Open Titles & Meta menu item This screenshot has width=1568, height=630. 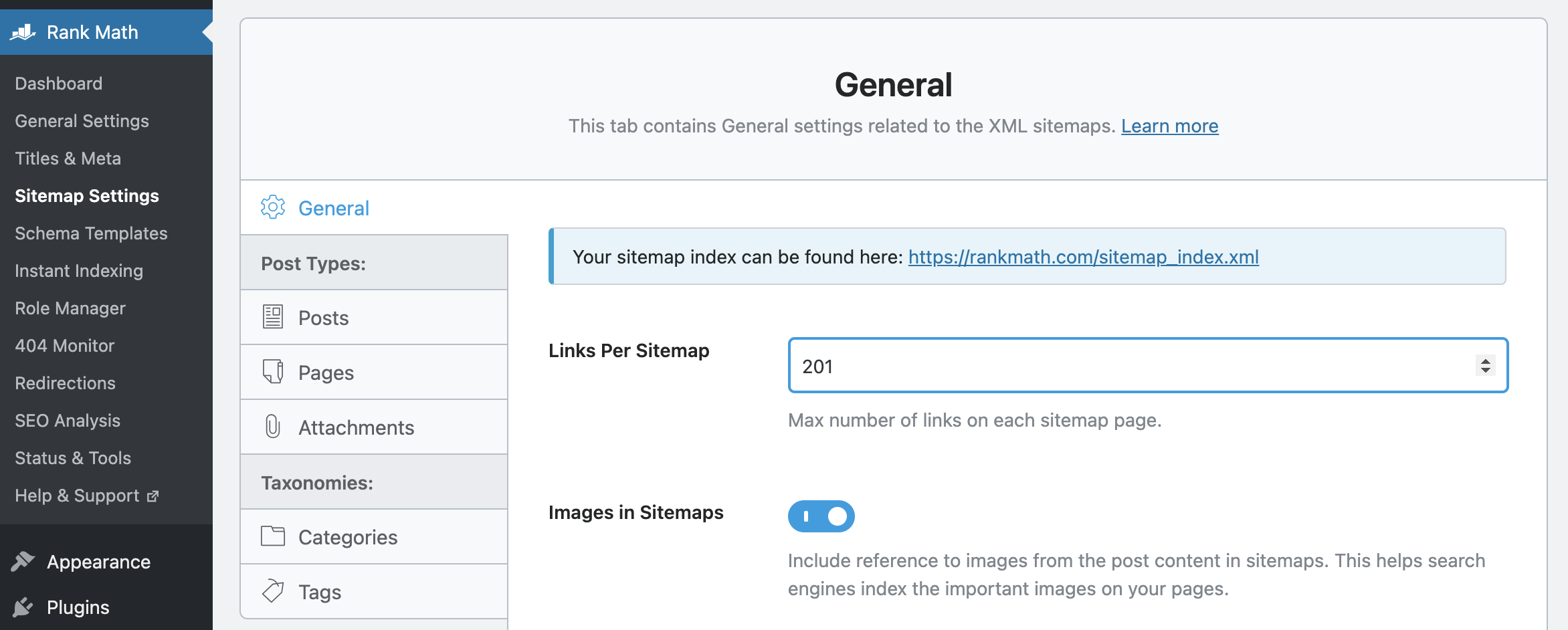pyautogui.click(x=68, y=159)
